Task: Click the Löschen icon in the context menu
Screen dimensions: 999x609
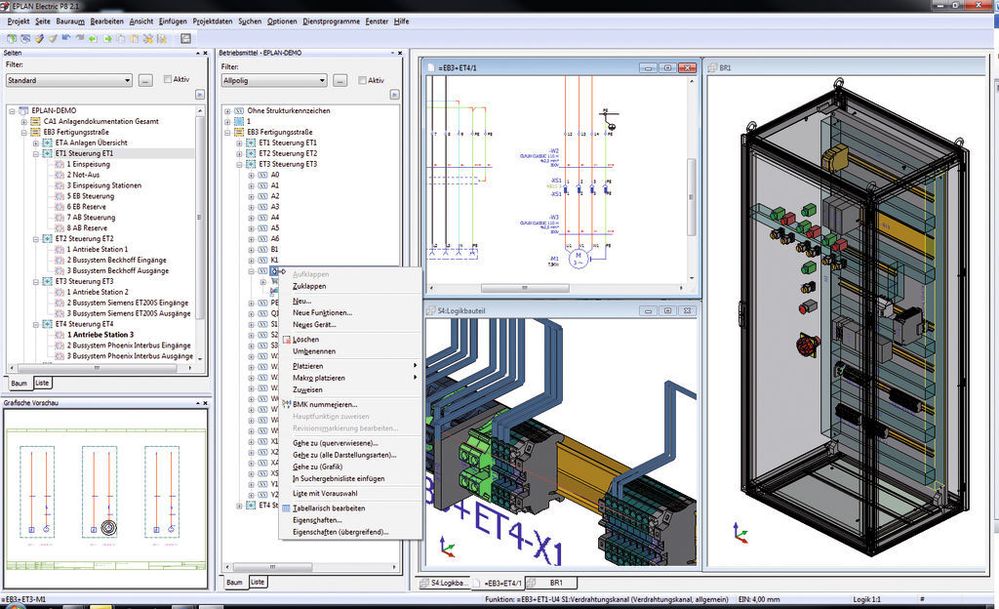Action: pyautogui.click(x=287, y=339)
